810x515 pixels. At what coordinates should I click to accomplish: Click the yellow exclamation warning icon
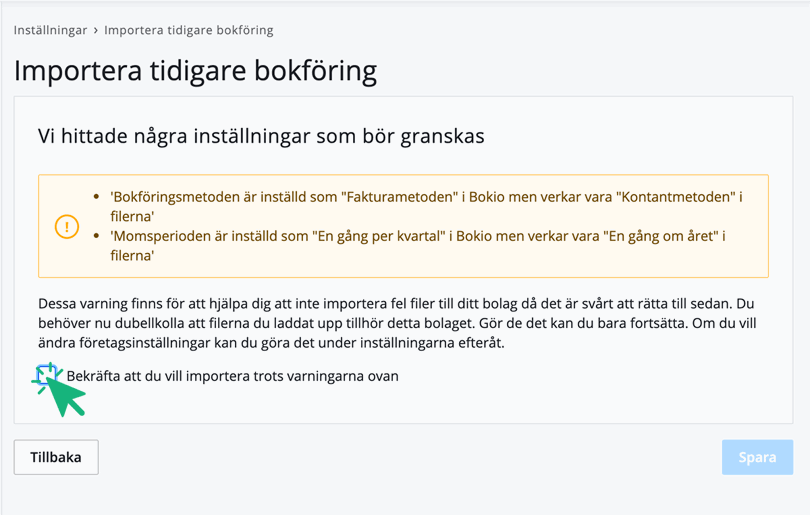click(66, 227)
